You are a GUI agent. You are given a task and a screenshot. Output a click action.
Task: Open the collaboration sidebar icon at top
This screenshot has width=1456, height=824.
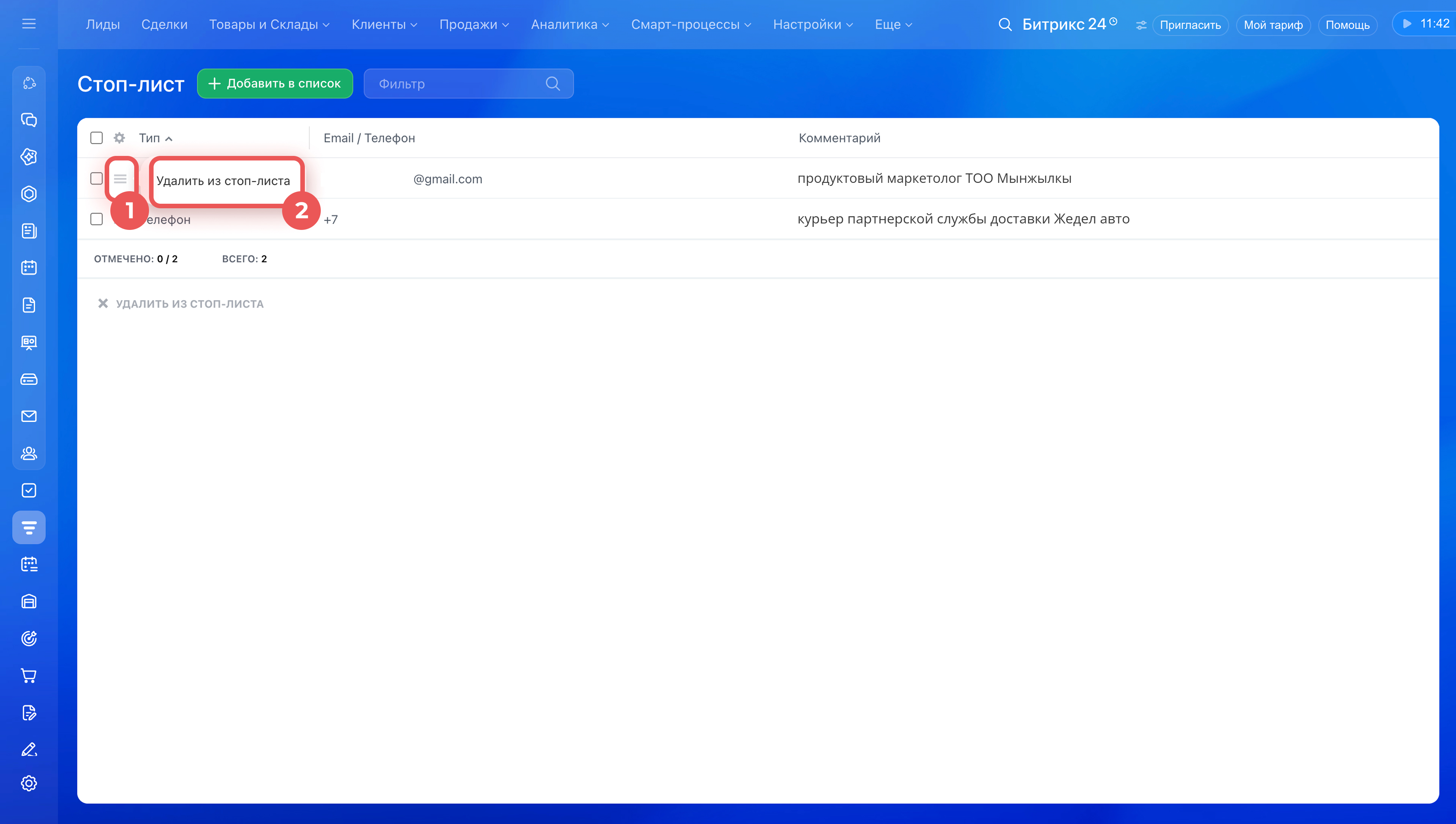[29, 83]
